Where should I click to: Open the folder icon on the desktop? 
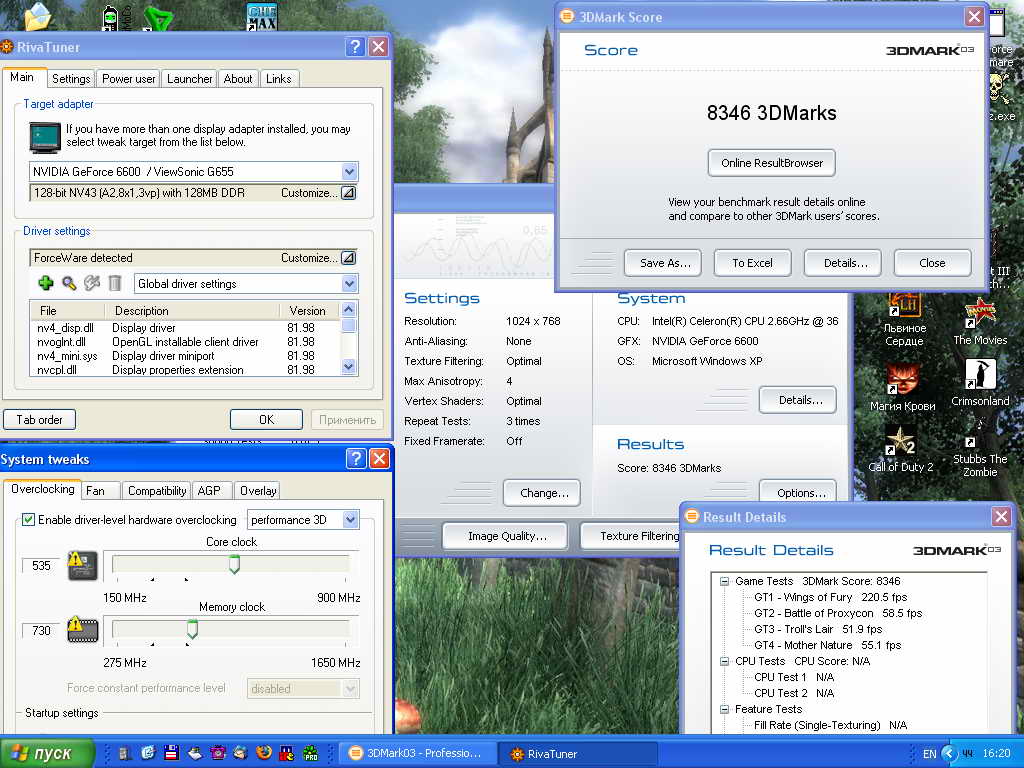click(x=37, y=16)
